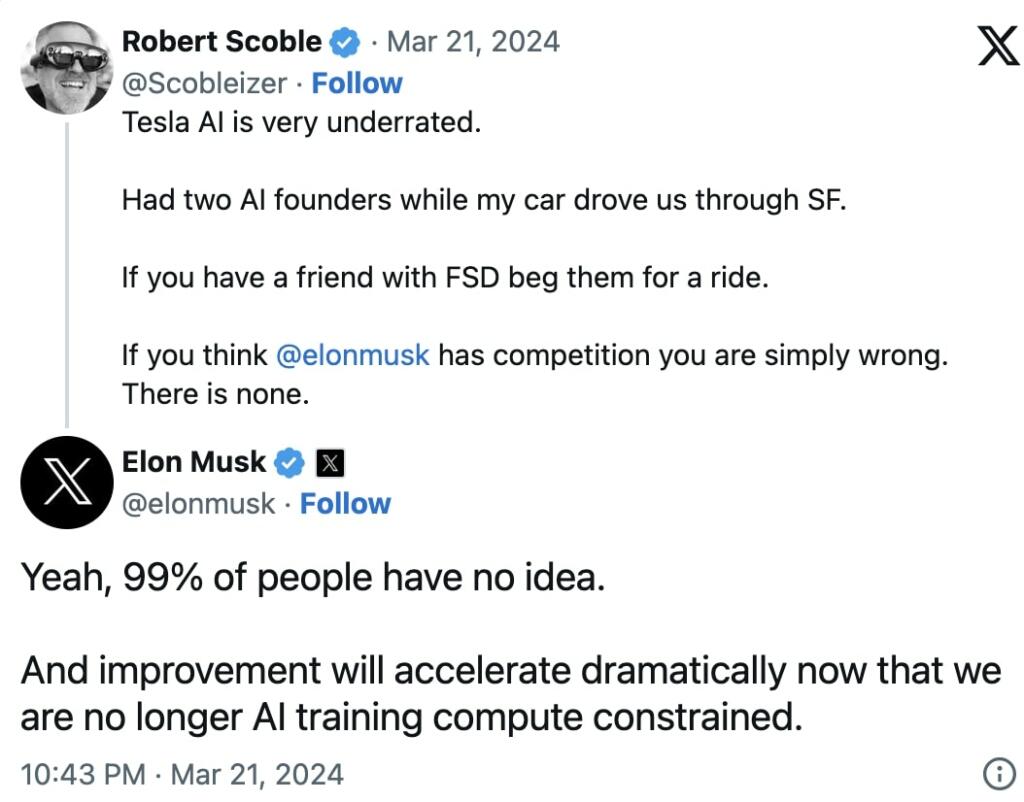Open the @elonmusk mention in the tweet text
Viewport: 1024px width, 802px height.
point(352,355)
